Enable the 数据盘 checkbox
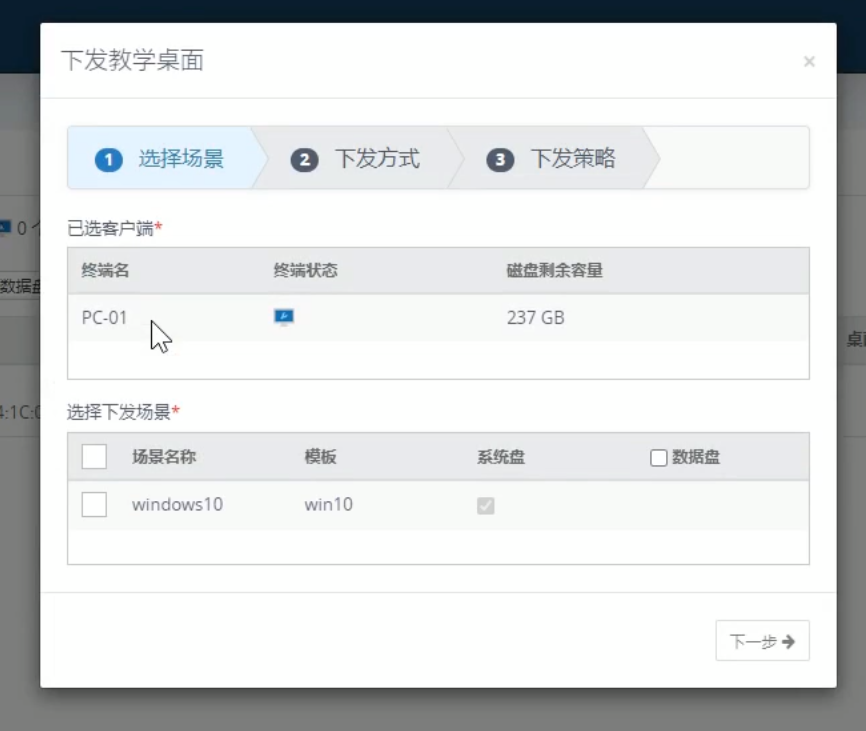Viewport: 866px width, 731px height. point(658,458)
